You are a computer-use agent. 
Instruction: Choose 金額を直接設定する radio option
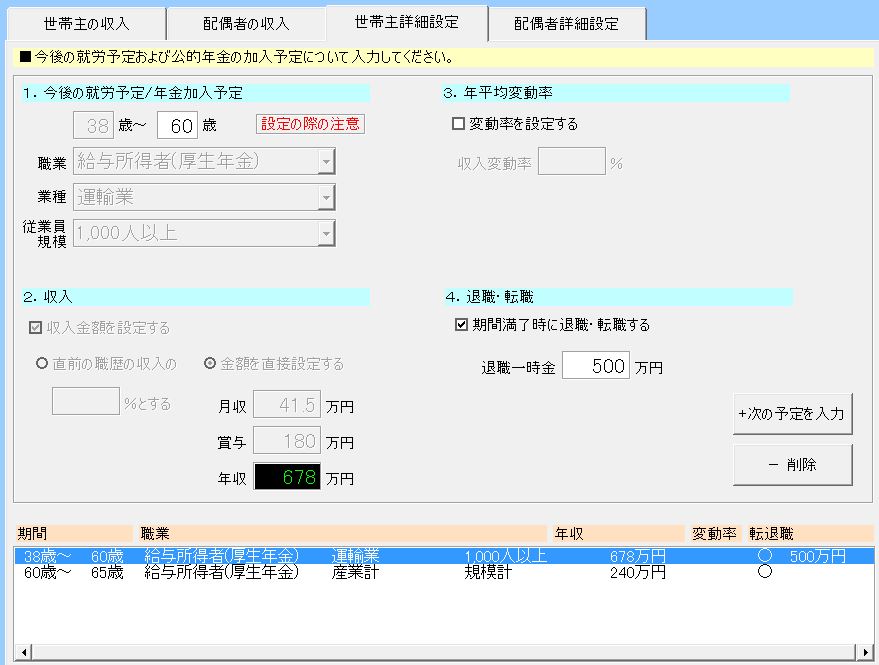(x=210, y=364)
